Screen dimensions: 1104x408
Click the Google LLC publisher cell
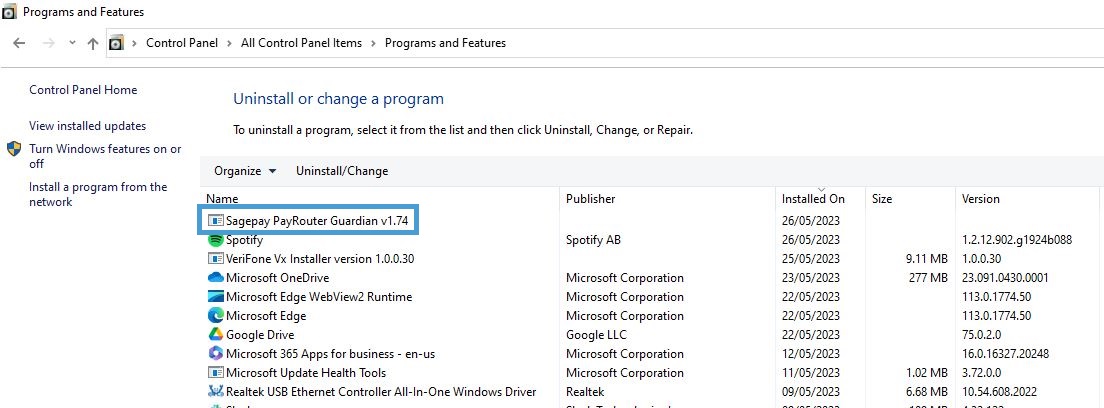coord(596,335)
